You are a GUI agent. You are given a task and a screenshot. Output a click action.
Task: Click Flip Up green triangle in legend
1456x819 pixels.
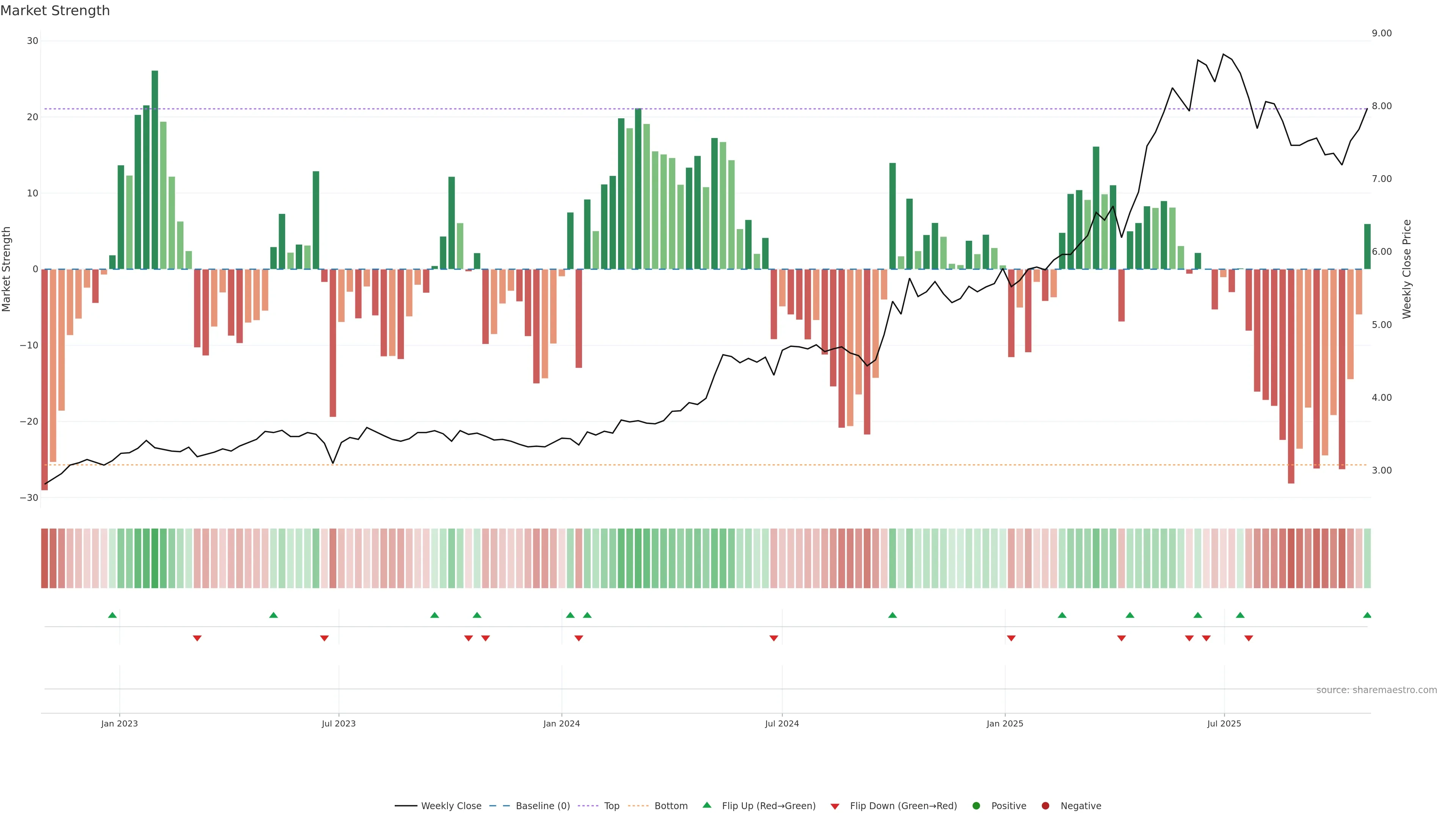[x=706, y=805]
